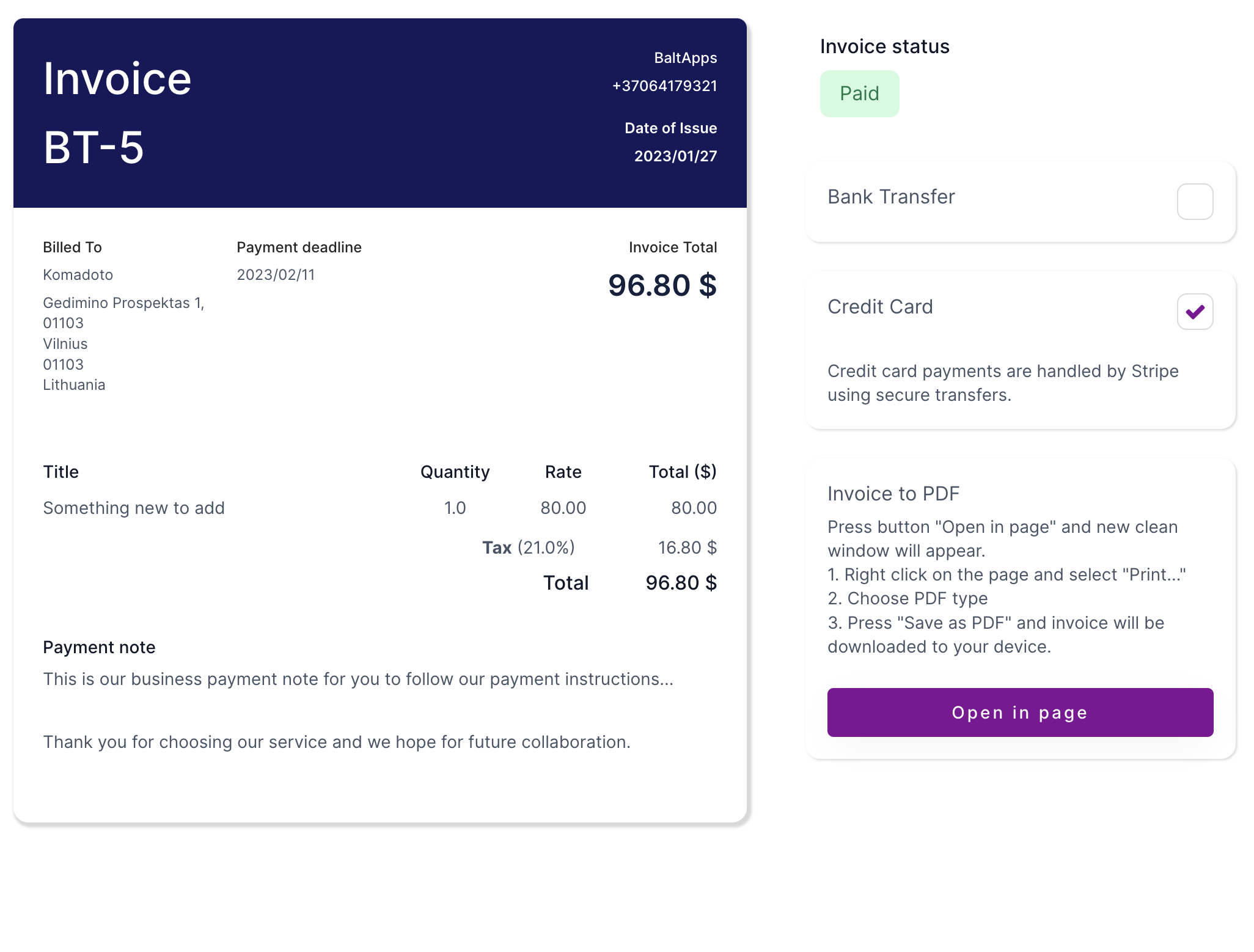
Task: Click the Tax (21.0%) line
Action: click(528, 547)
